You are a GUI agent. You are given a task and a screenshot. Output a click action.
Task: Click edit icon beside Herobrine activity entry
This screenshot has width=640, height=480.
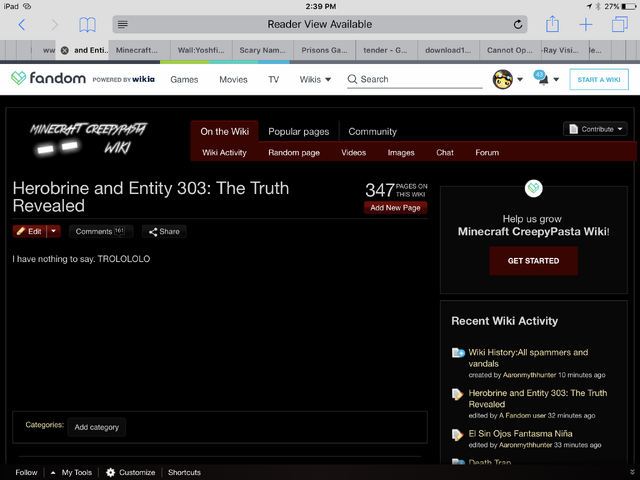(x=458, y=394)
